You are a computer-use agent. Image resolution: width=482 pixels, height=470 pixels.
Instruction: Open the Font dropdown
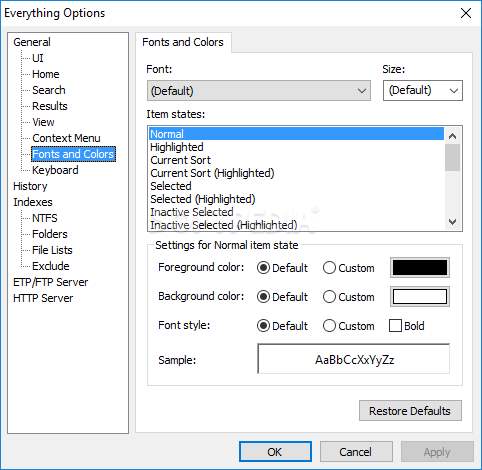click(x=259, y=91)
